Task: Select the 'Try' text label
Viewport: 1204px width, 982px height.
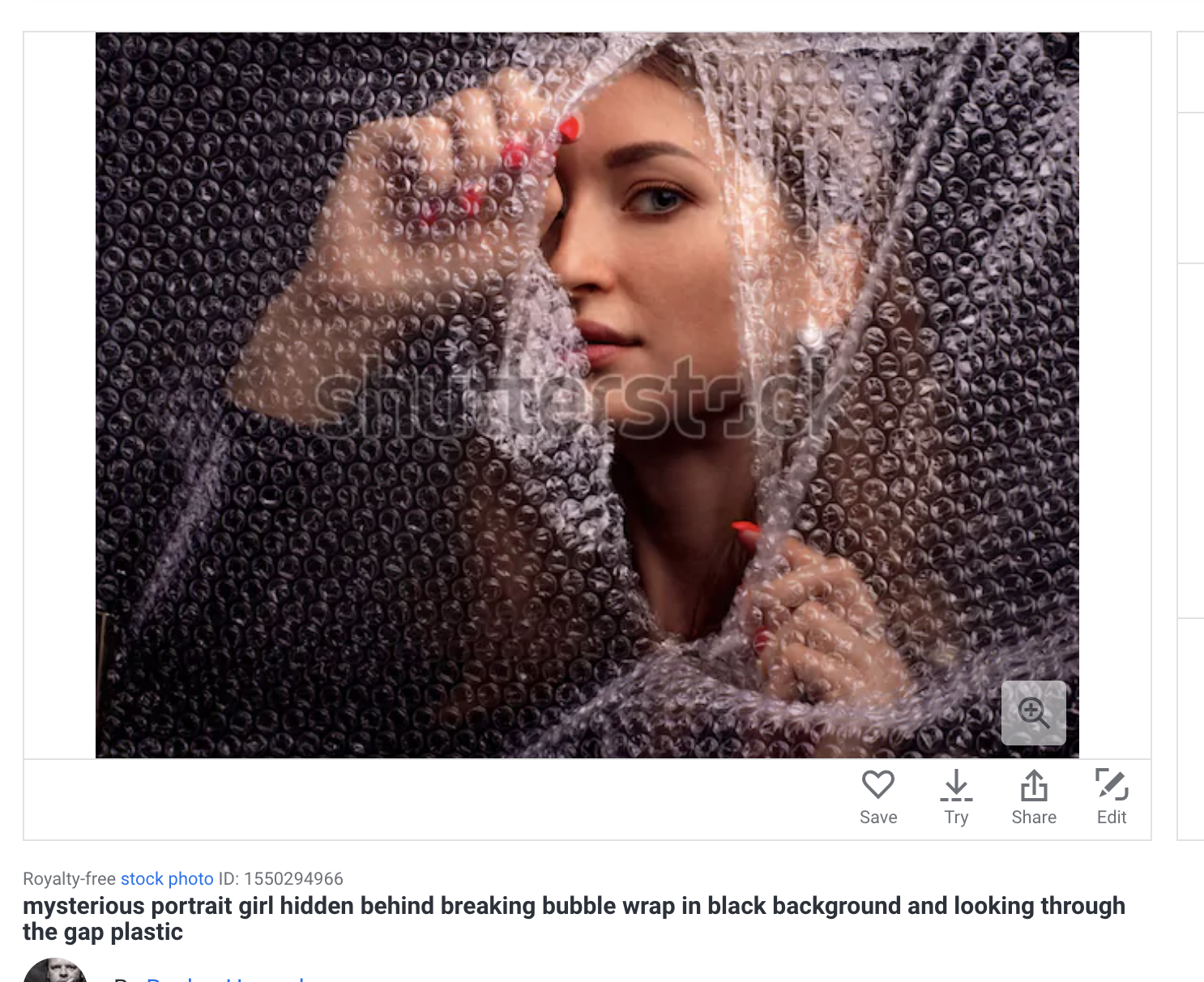Action: [x=956, y=818]
